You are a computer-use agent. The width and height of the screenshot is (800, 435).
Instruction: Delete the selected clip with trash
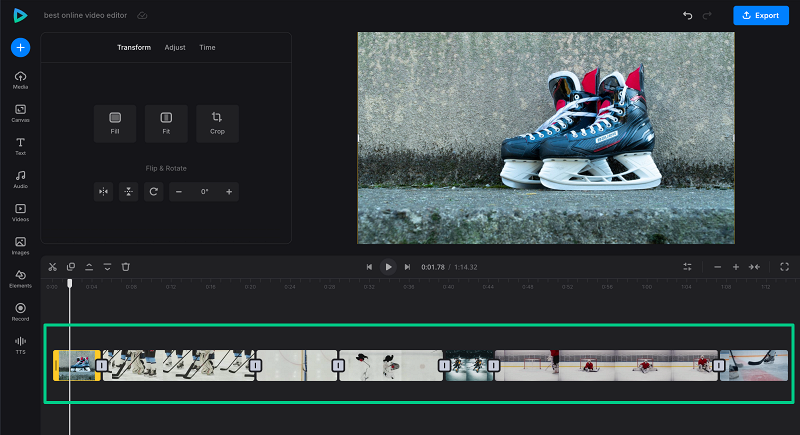126,267
